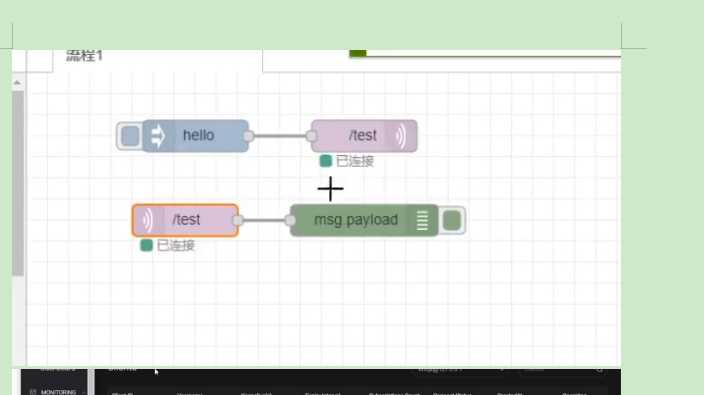The image size is (704, 395).
Task: Select the /test MQTT out node
Action: click(x=364, y=136)
